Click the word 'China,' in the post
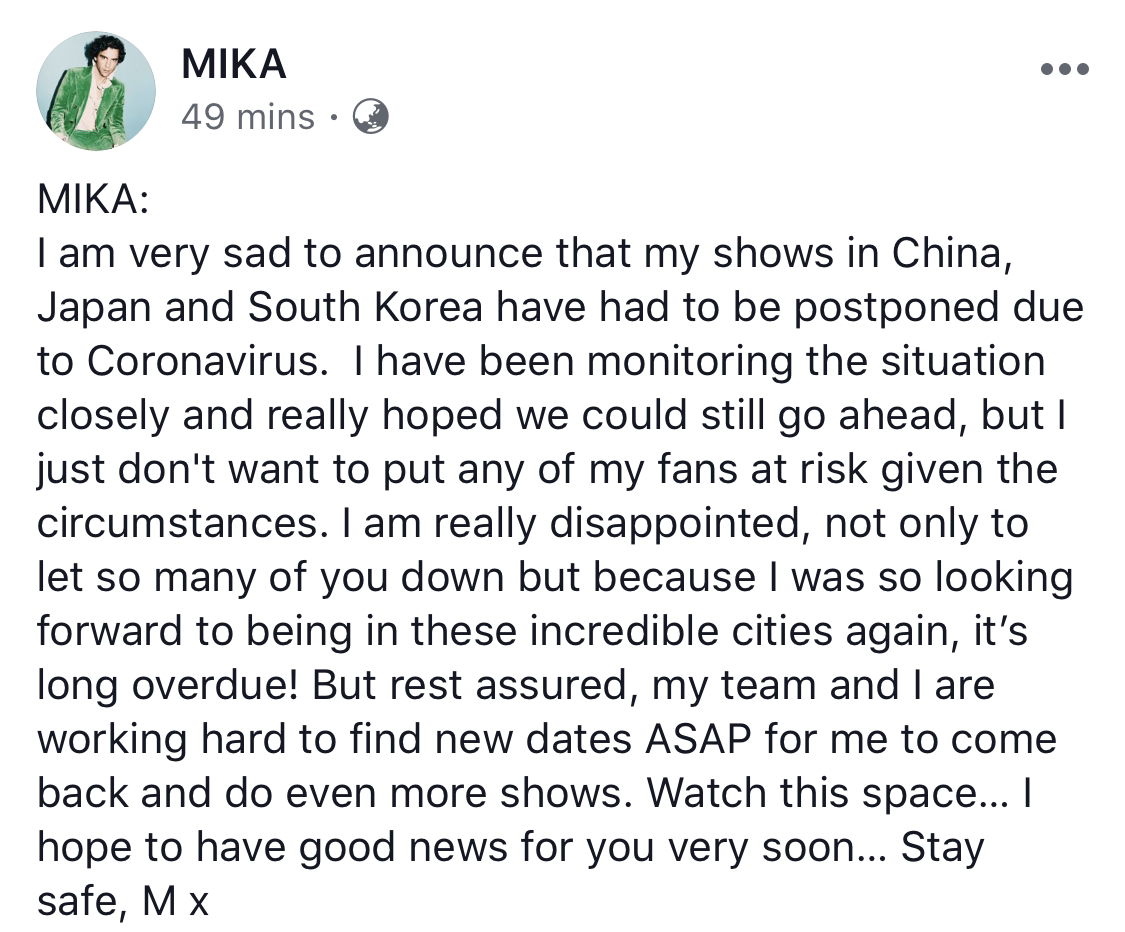Screen dimensions: 1125x932 coord(952,254)
